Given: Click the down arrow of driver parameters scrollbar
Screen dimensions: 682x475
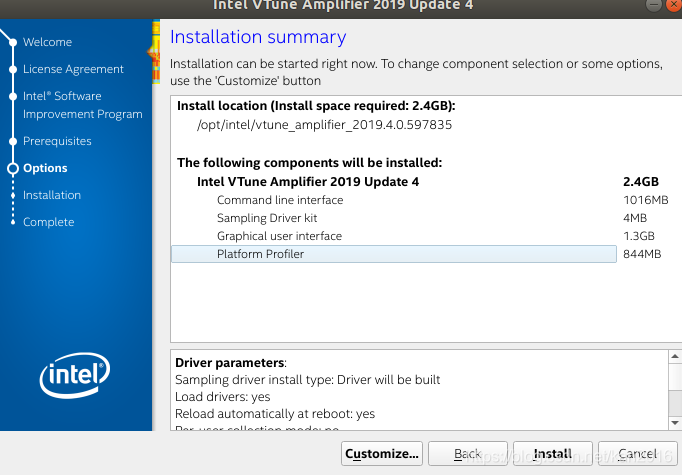Looking at the screenshot, I should point(675,422).
